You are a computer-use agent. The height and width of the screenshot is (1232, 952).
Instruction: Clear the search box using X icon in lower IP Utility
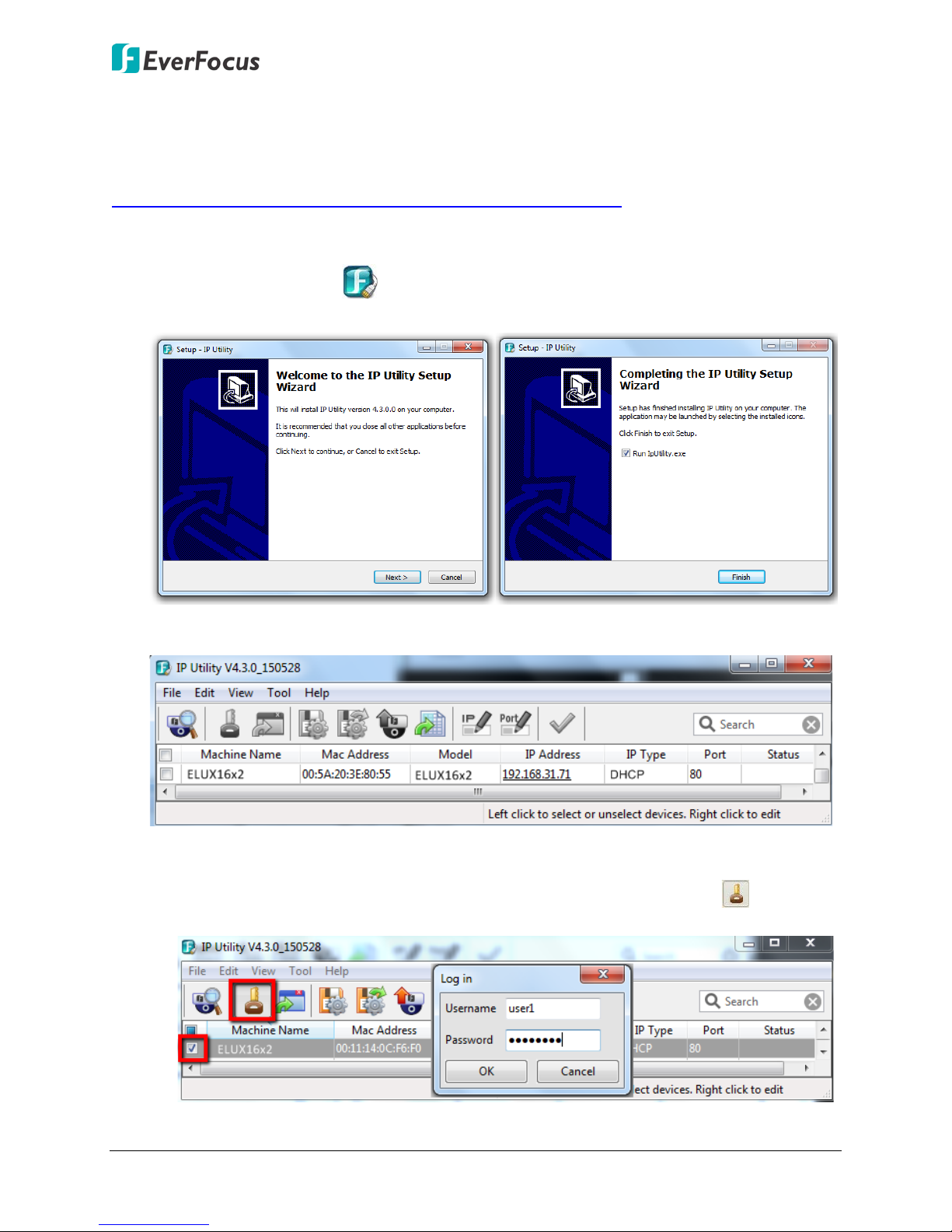coord(813,1001)
